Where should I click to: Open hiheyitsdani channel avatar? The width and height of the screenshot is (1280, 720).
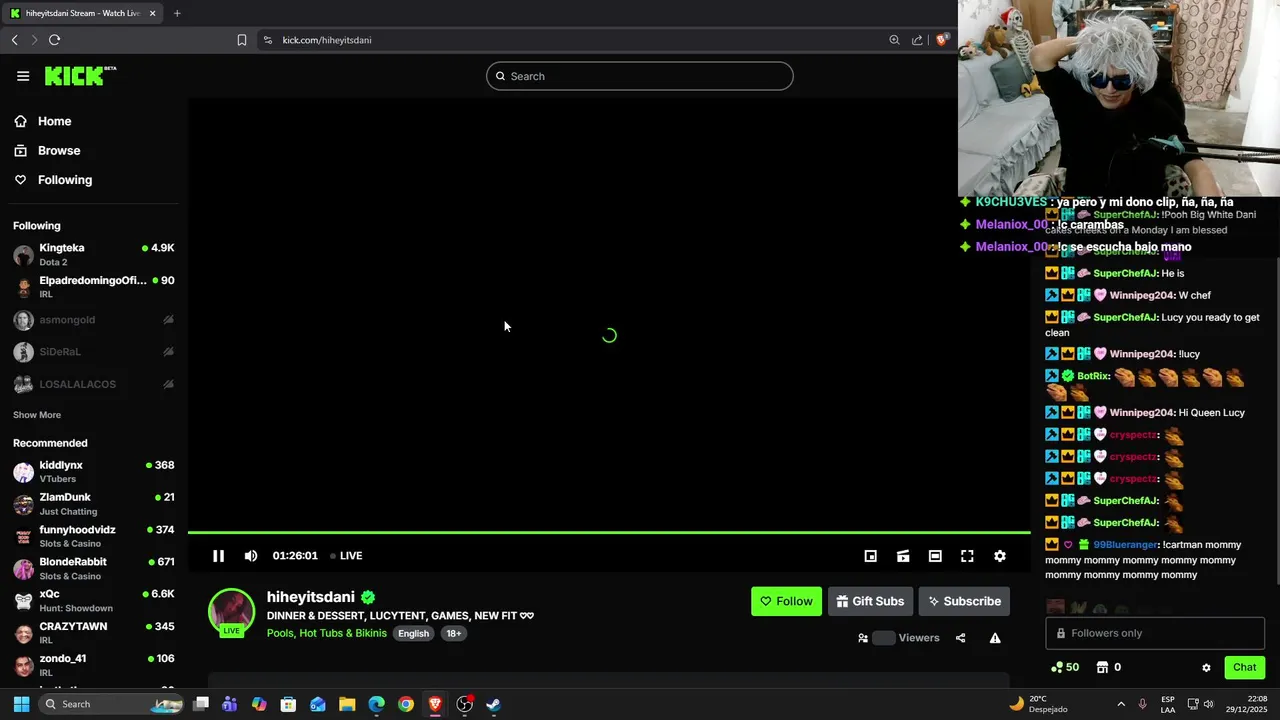[231, 612]
